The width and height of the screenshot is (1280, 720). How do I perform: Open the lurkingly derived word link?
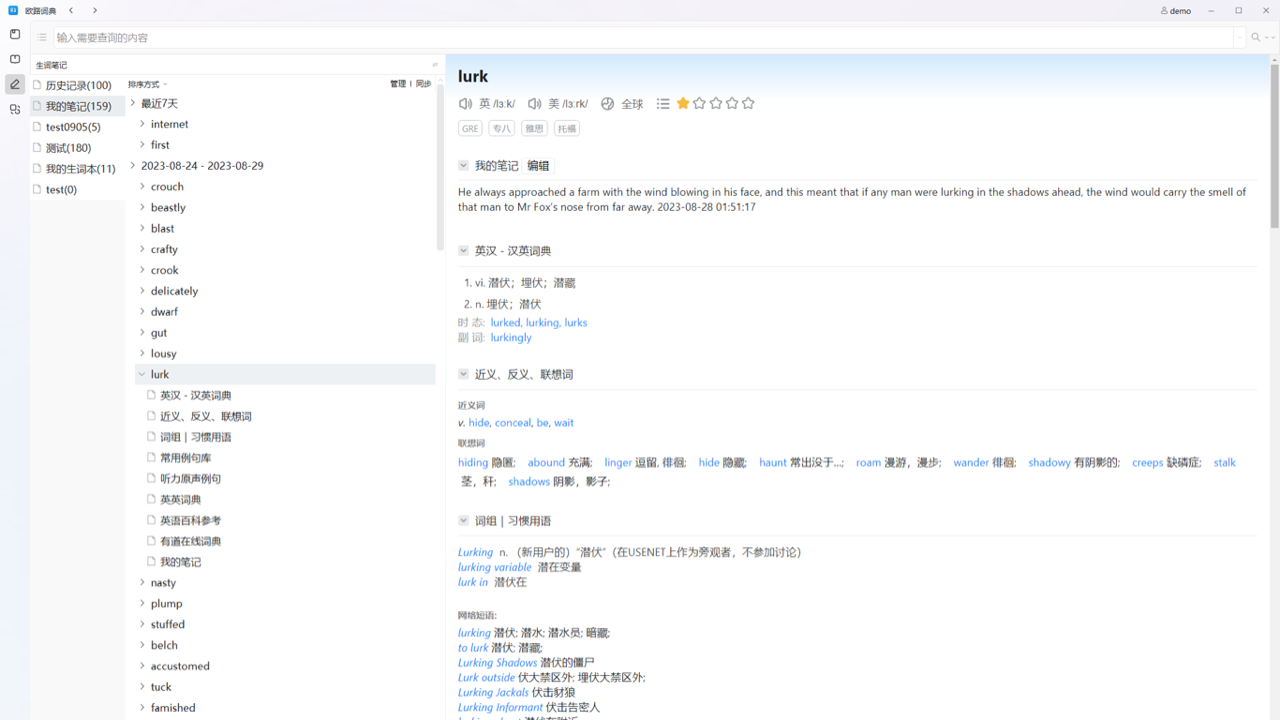pos(510,337)
